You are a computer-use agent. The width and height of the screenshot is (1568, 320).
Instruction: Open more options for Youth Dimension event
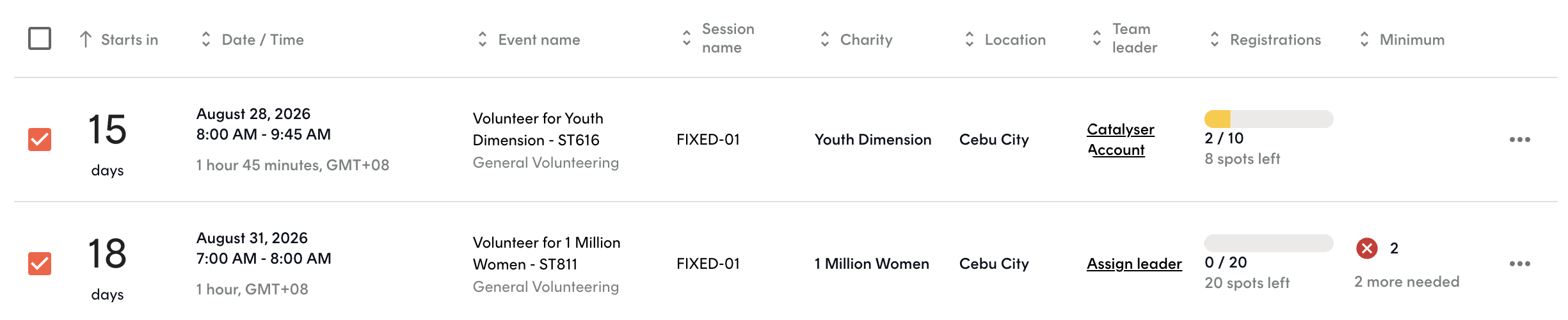click(1519, 140)
